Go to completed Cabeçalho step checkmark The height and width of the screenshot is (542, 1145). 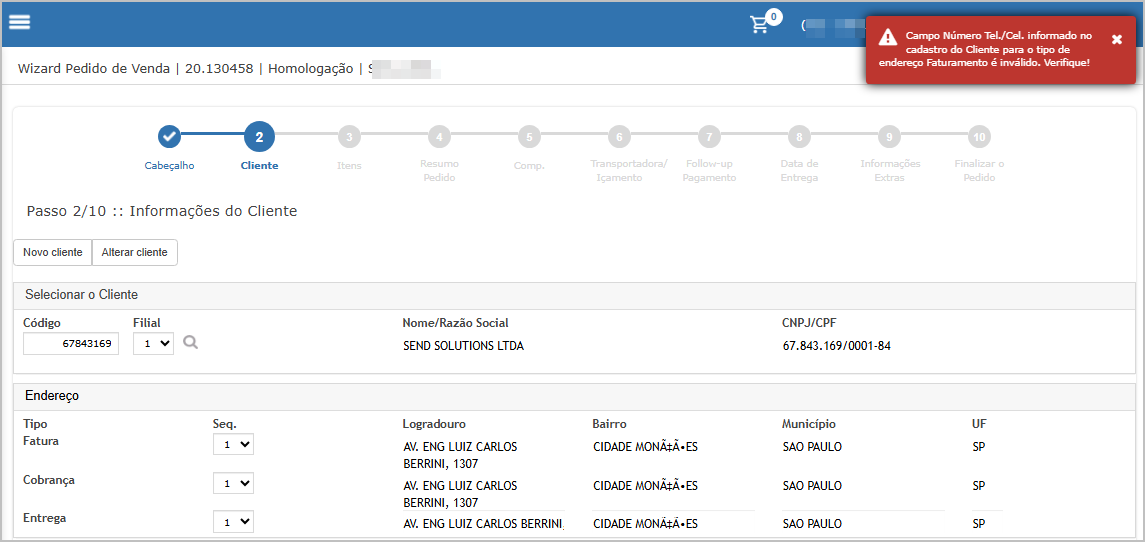(x=169, y=137)
